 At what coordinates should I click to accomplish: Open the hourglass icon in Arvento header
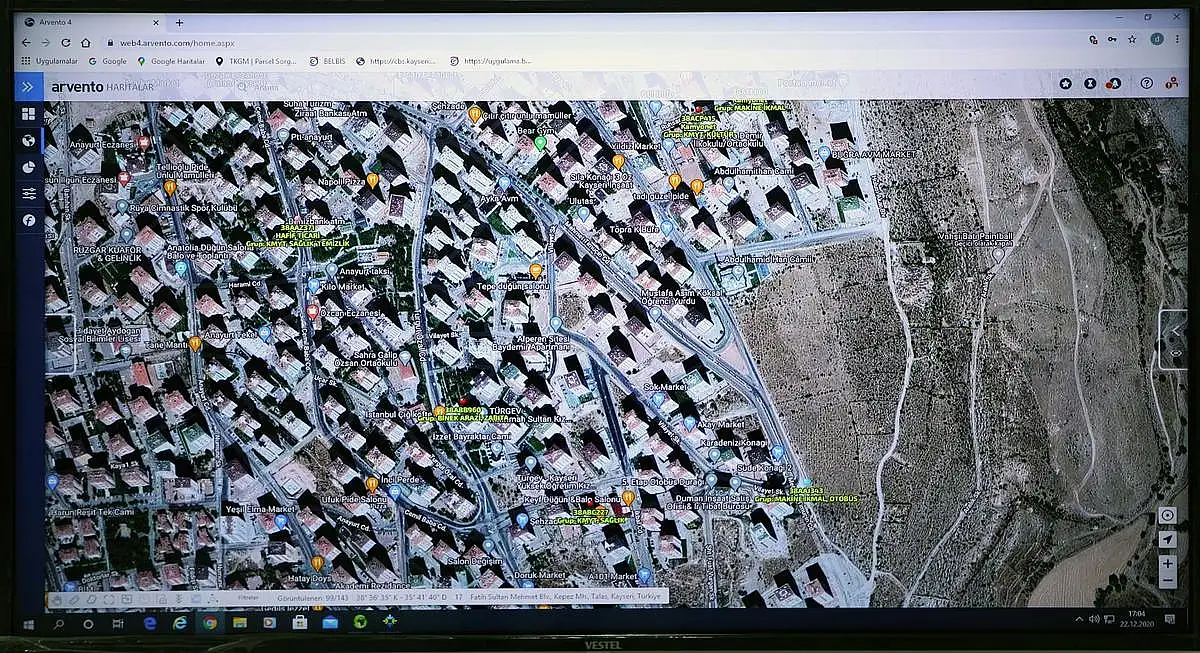coord(1090,84)
